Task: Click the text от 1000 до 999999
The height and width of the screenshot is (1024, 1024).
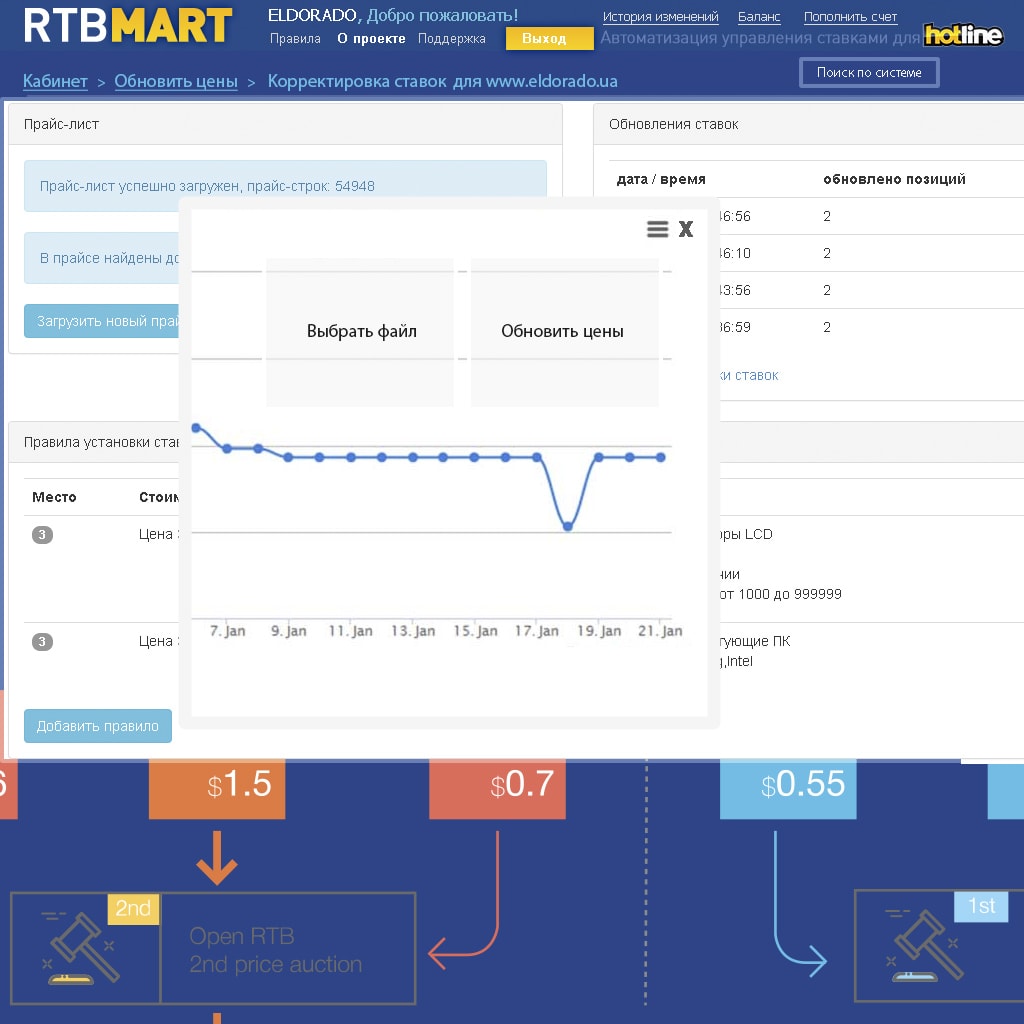Action: (x=780, y=594)
